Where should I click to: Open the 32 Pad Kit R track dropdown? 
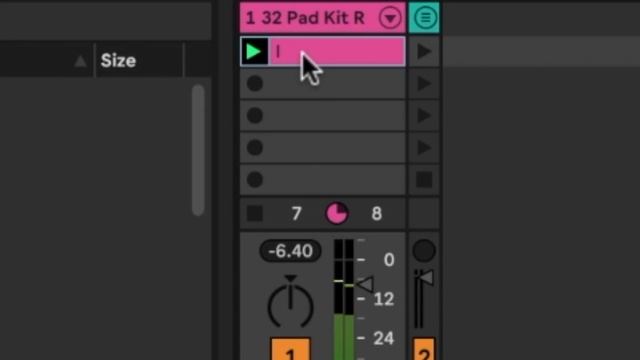390,18
